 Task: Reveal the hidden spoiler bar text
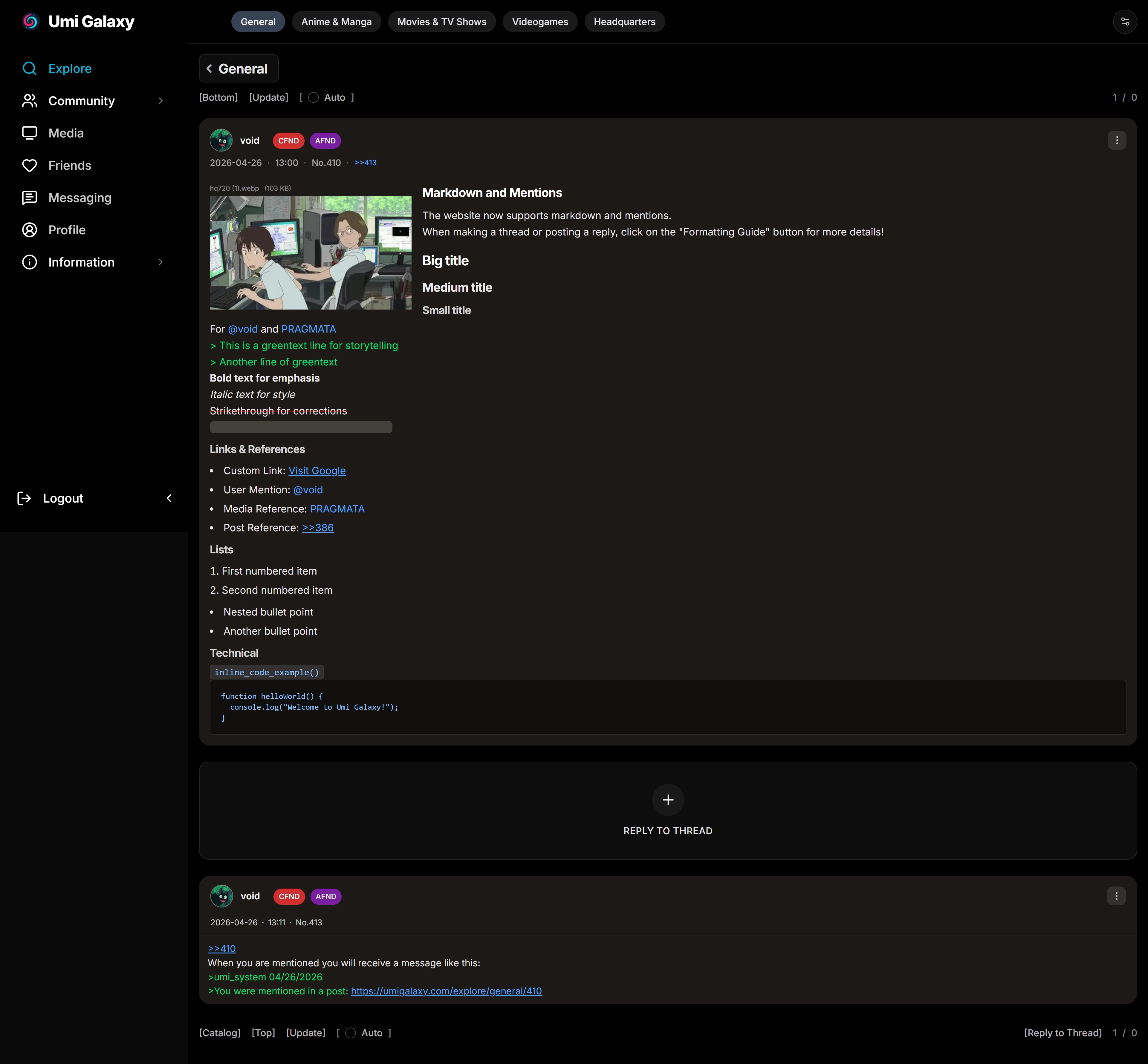pos(301,427)
